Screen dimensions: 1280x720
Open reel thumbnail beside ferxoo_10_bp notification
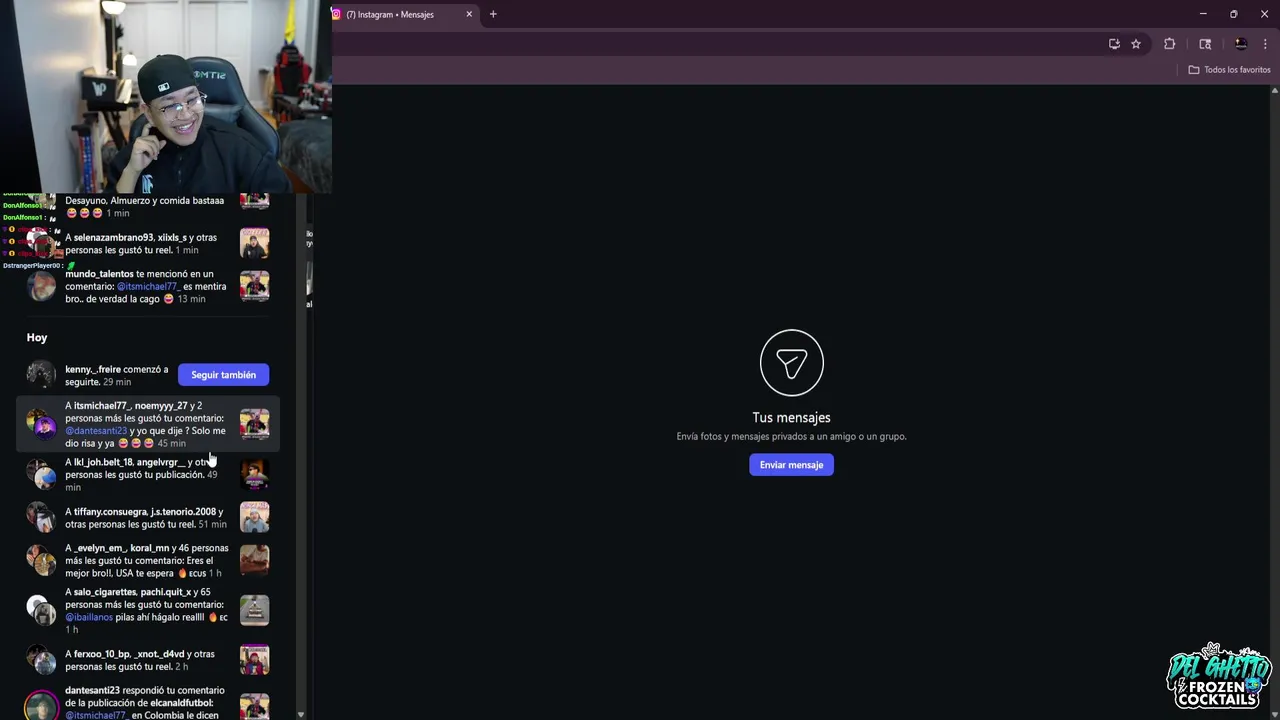tap(254, 660)
